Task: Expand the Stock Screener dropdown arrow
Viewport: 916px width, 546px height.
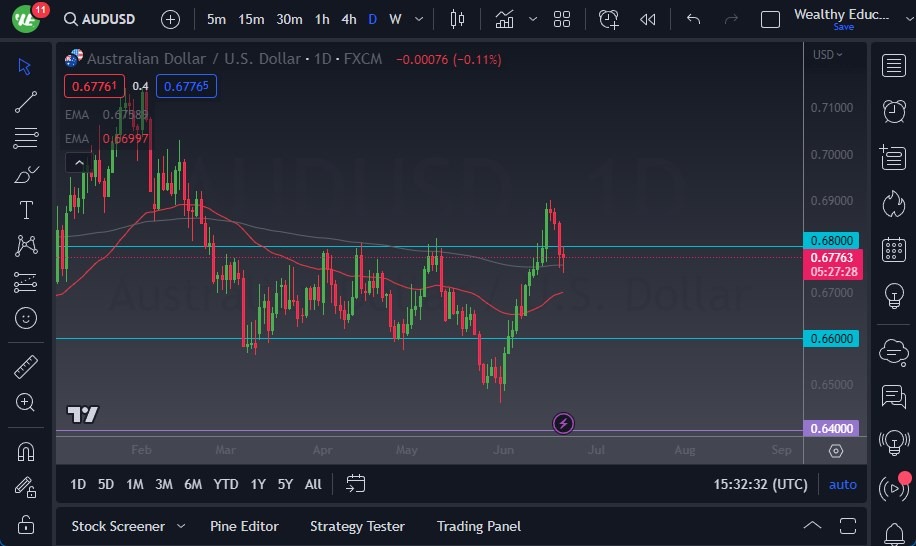Action: (x=181, y=526)
